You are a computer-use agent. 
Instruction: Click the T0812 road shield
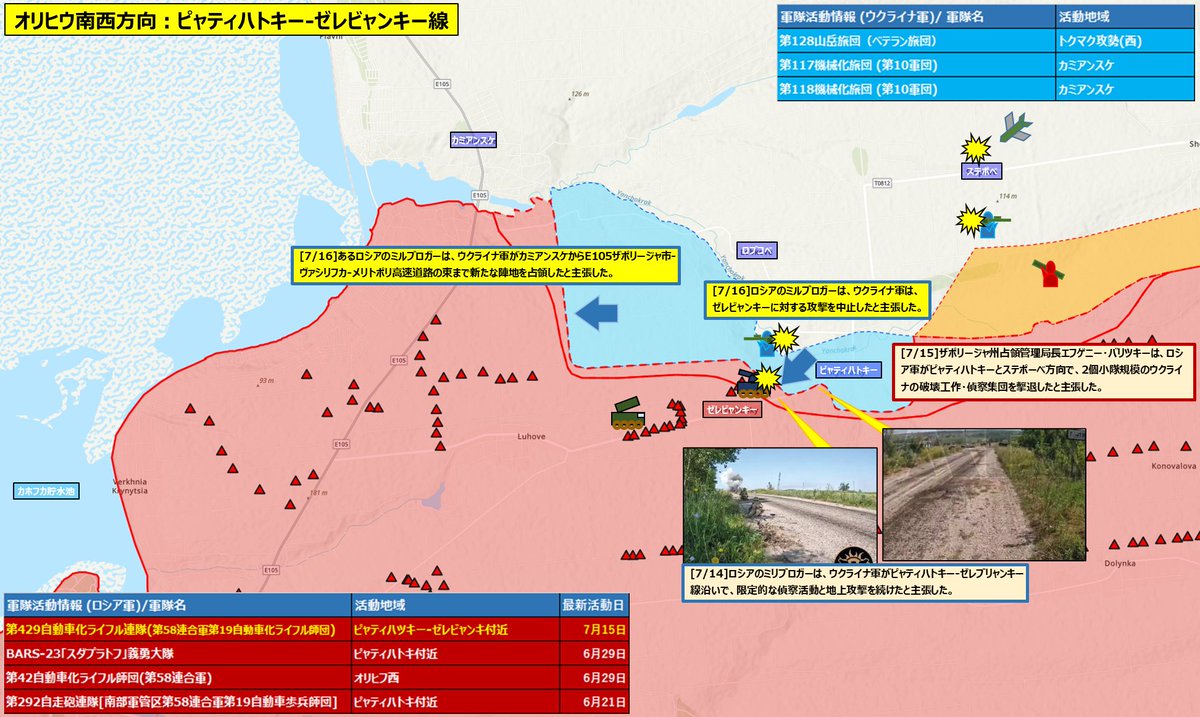tap(881, 184)
